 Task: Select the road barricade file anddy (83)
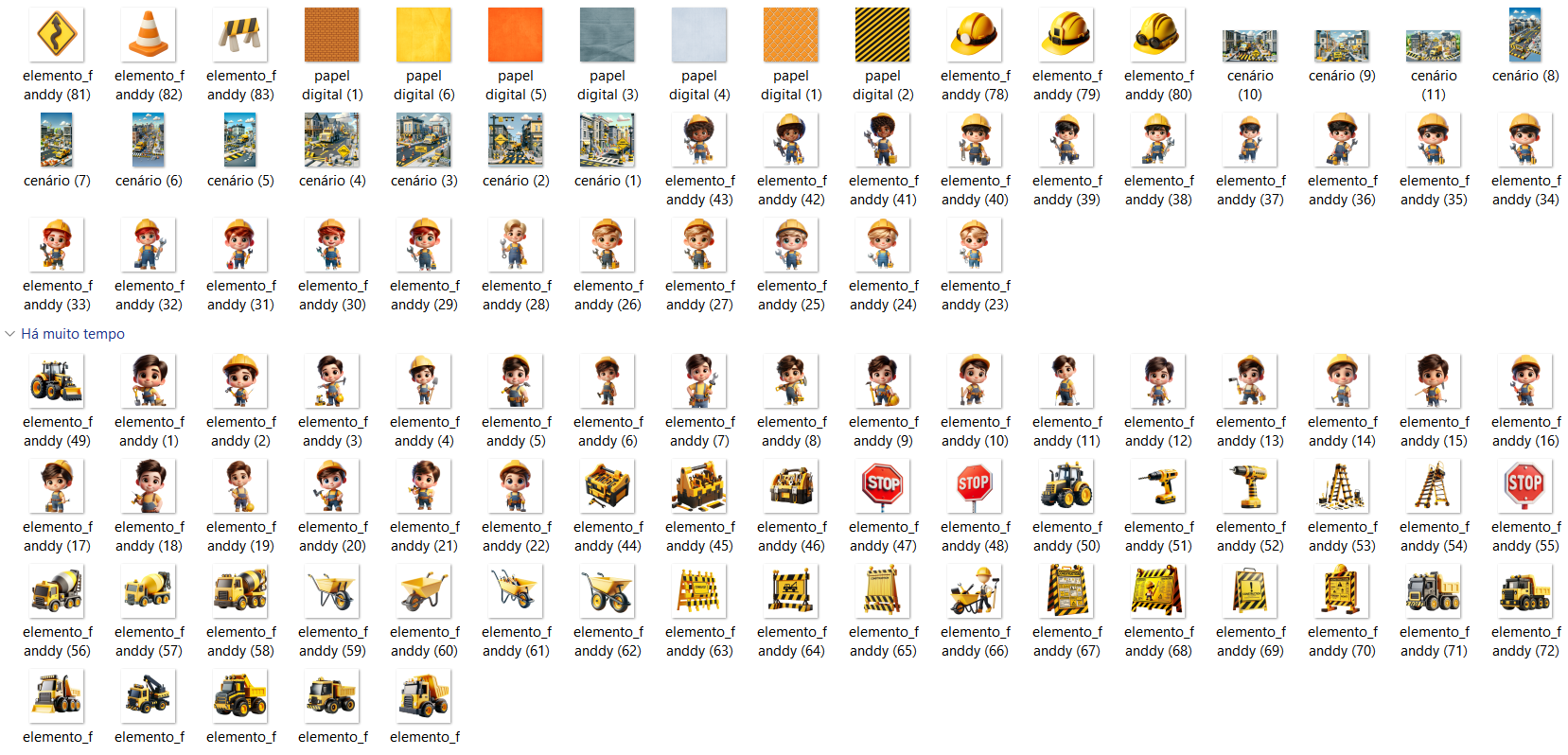click(x=240, y=35)
